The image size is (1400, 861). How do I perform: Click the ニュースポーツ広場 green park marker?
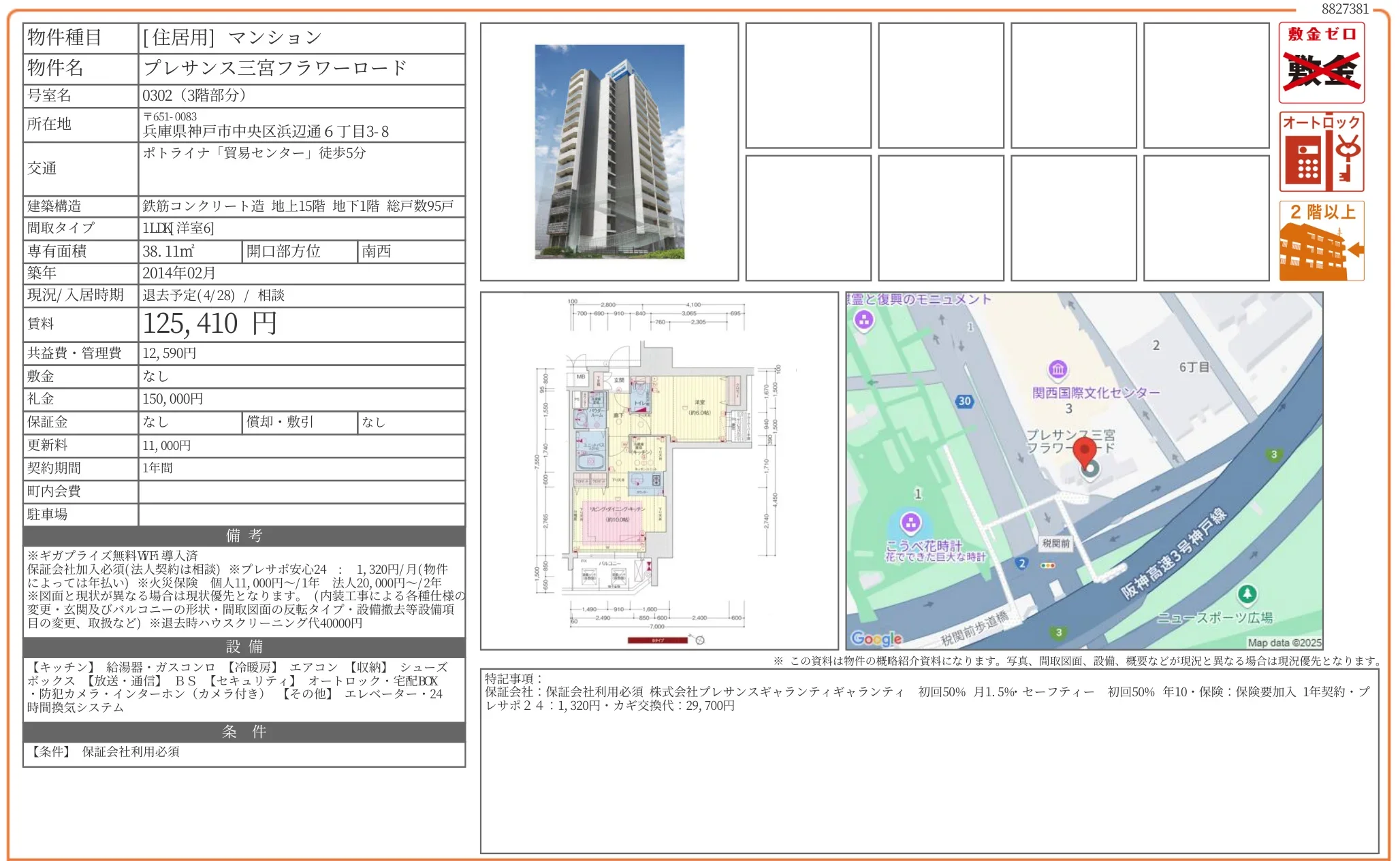point(1247,594)
